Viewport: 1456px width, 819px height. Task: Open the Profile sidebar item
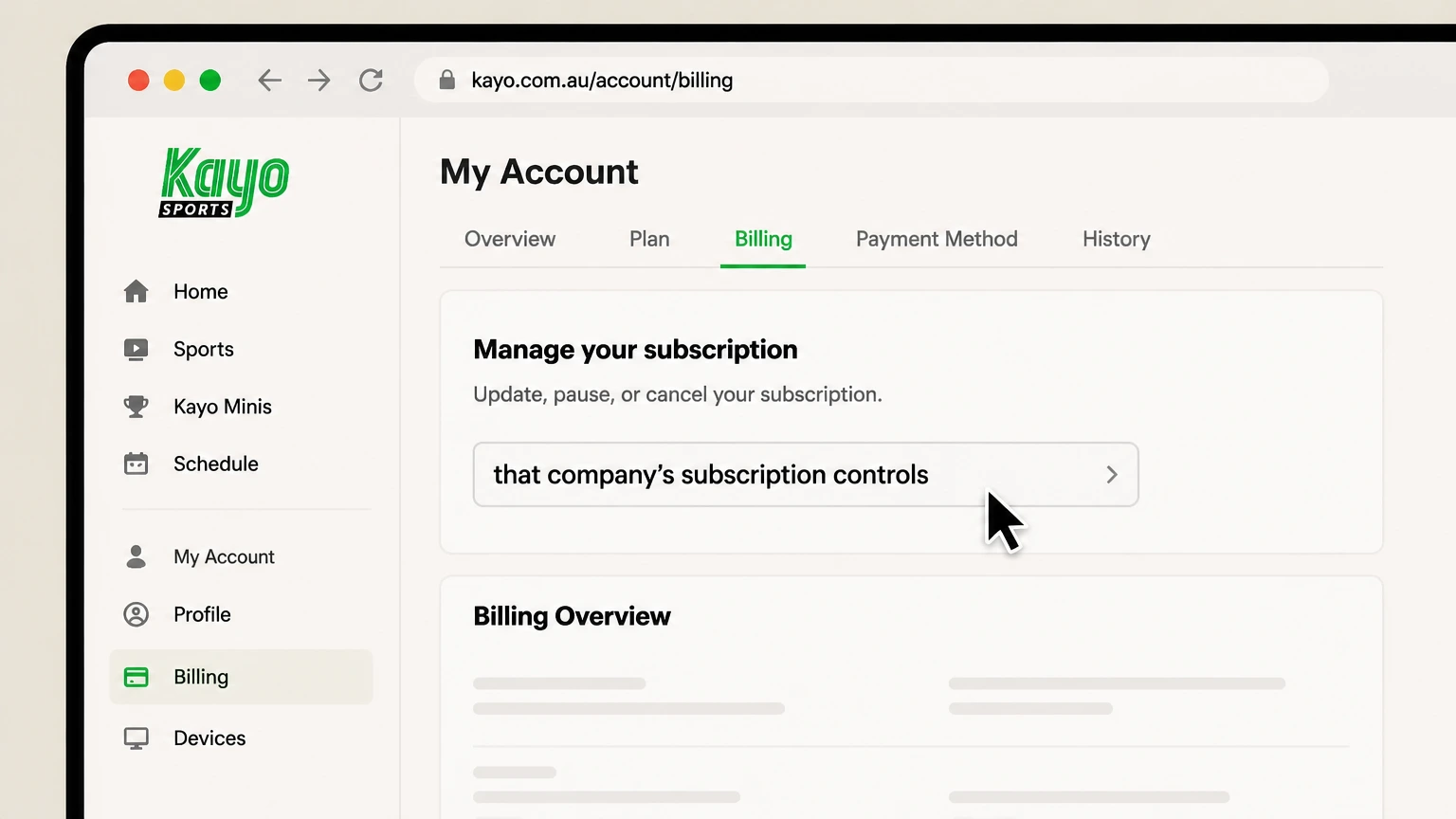202,614
